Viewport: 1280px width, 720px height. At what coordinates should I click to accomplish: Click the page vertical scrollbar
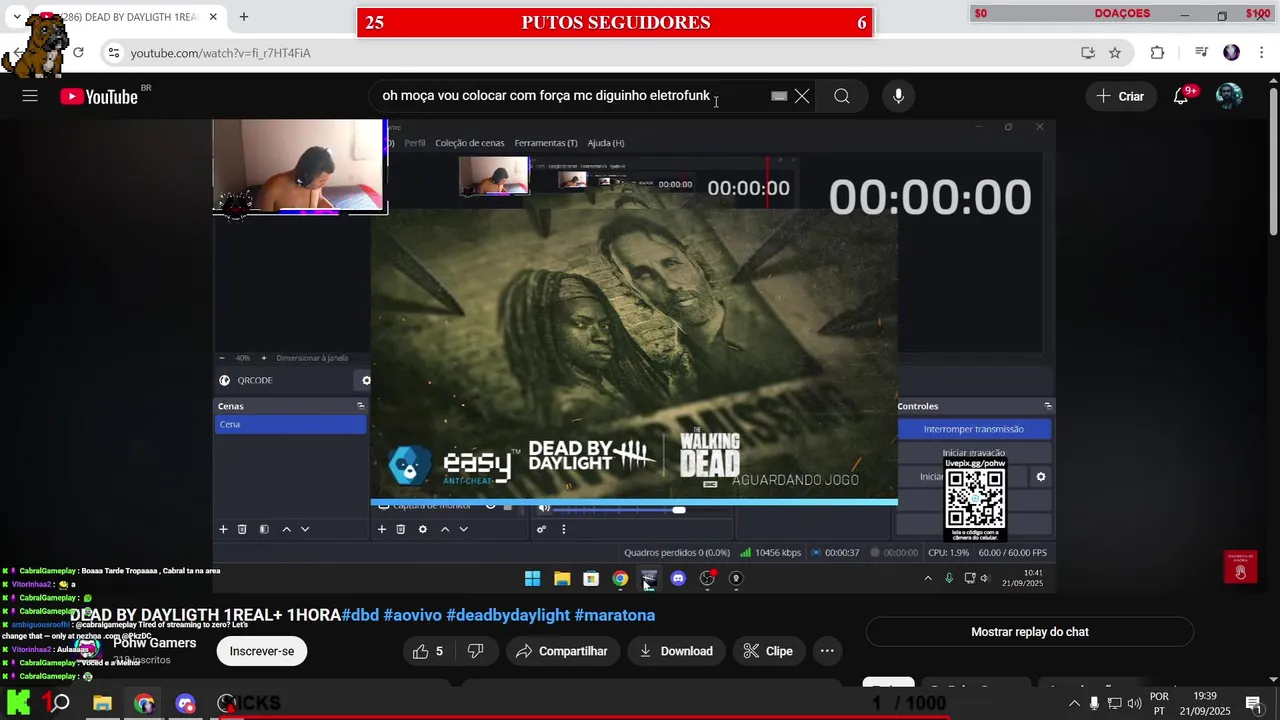[x=1273, y=160]
